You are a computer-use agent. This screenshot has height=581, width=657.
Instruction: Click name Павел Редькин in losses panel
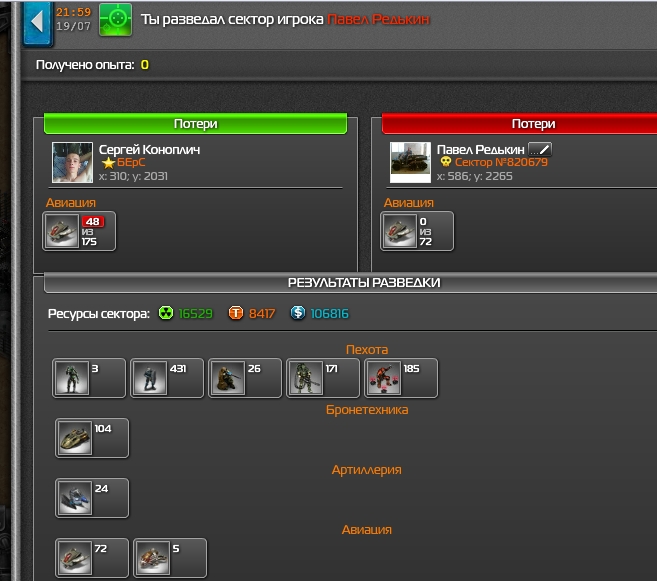pyautogui.click(x=480, y=150)
